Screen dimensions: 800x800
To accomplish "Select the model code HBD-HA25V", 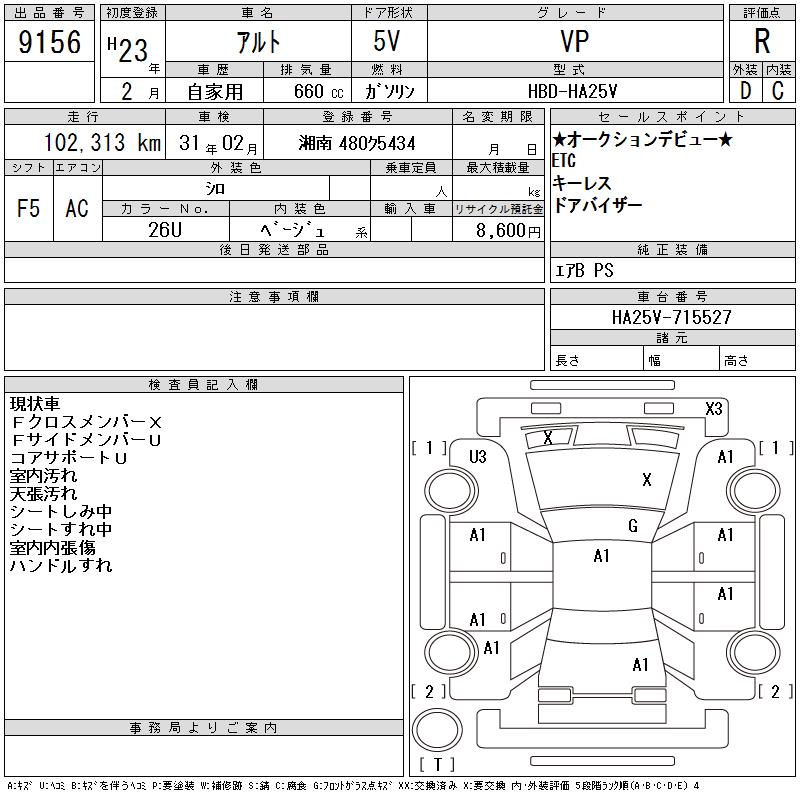I will pos(574,90).
